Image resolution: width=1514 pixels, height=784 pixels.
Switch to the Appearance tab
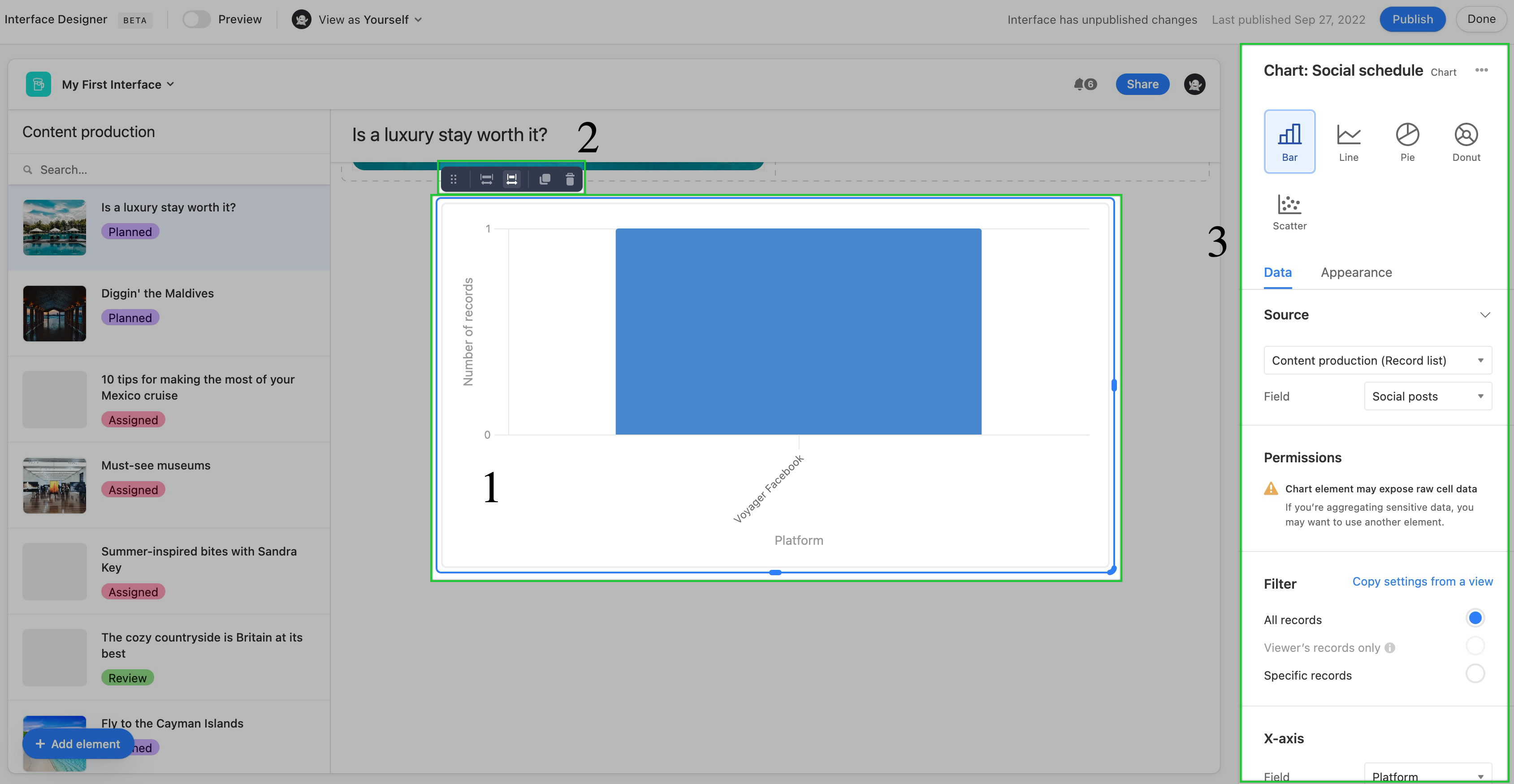tap(1357, 272)
